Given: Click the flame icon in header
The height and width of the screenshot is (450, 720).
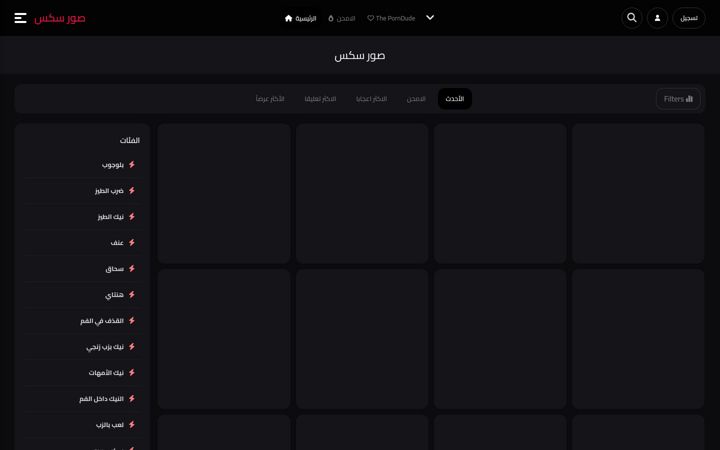Looking at the screenshot, I should tap(331, 18).
